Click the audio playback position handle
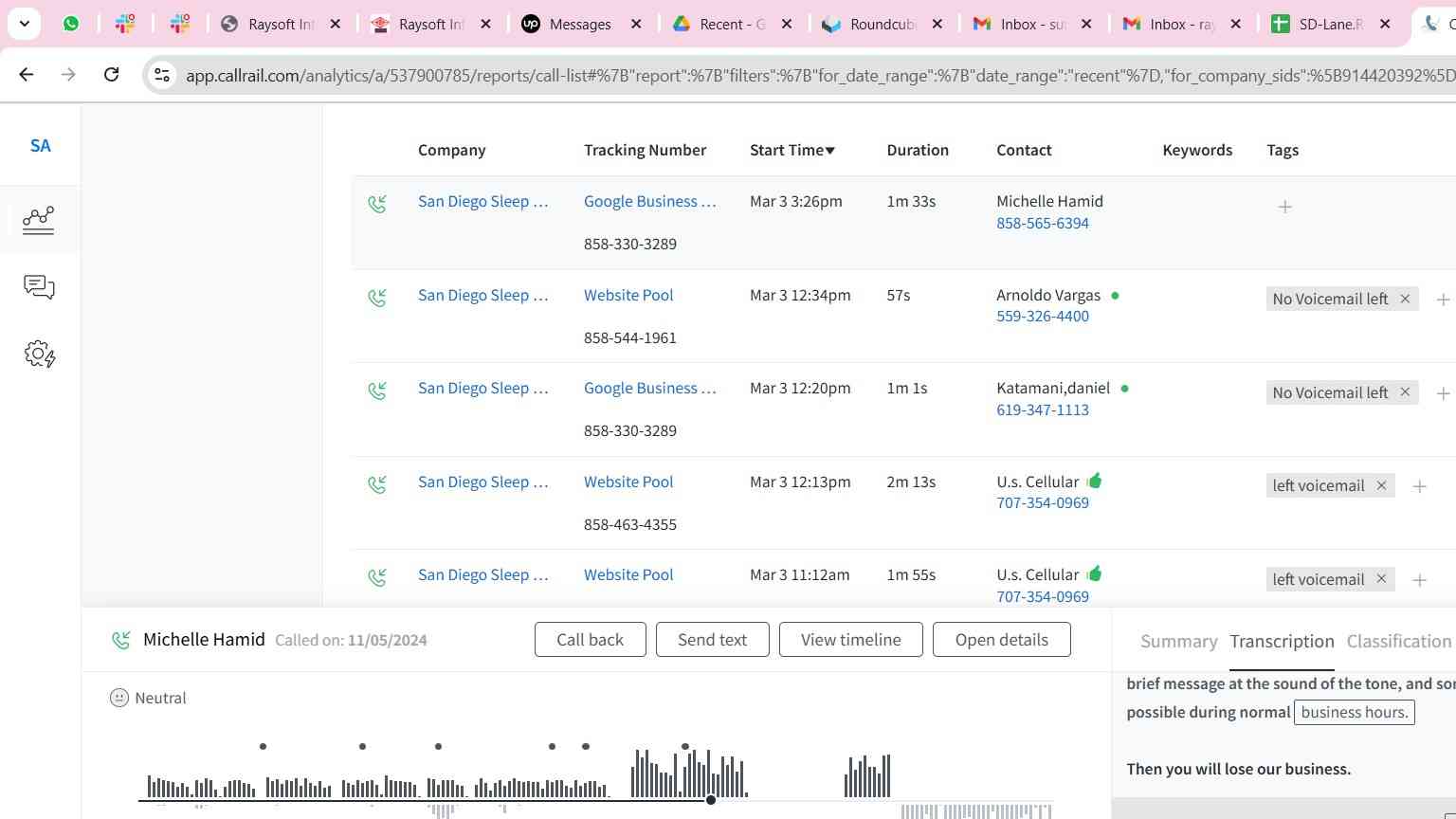This screenshot has height=819, width=1456. [x=711, y=801]
